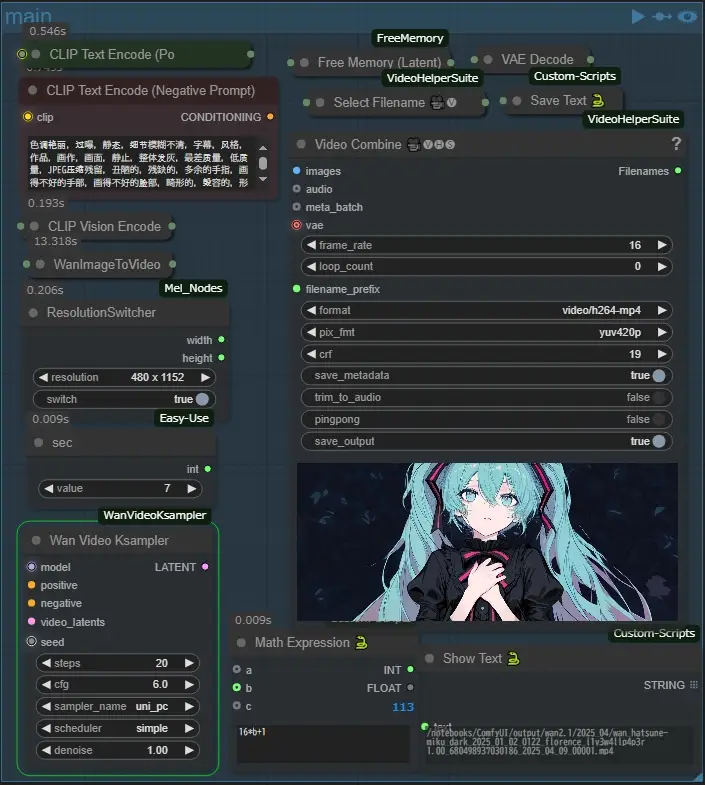Click the camera icon beside Video Combine title
Viewport: 705px width, 785px height.
click(414, 145)
